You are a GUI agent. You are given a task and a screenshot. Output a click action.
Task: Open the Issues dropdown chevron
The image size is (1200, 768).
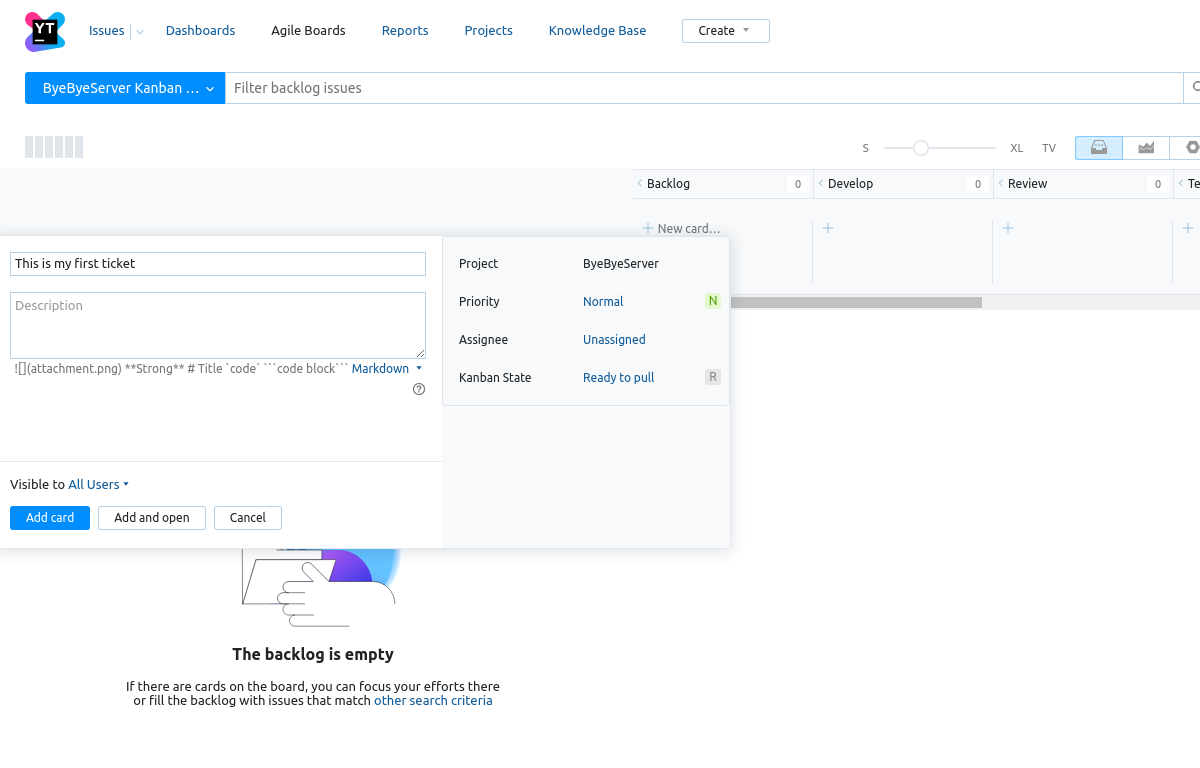[140, 32]
